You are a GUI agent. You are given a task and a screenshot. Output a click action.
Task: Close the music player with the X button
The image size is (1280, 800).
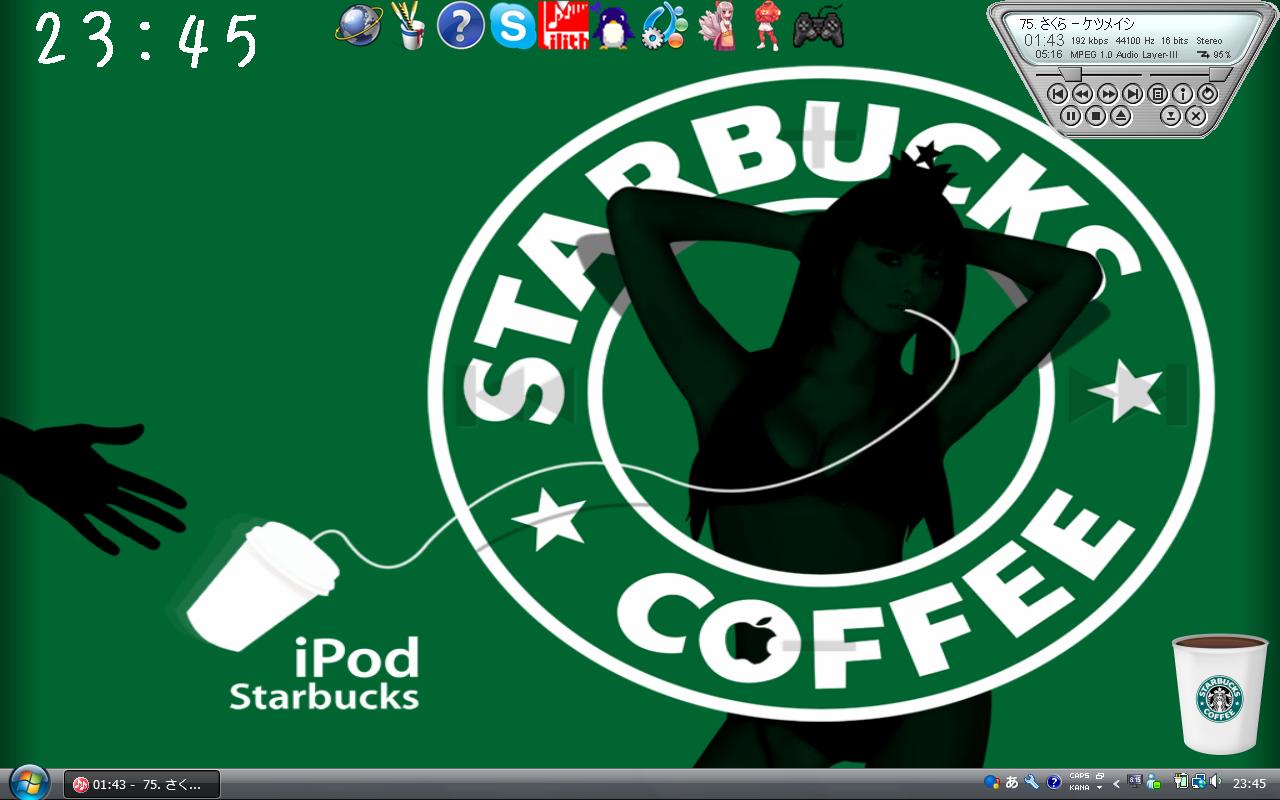[1195, 116]
